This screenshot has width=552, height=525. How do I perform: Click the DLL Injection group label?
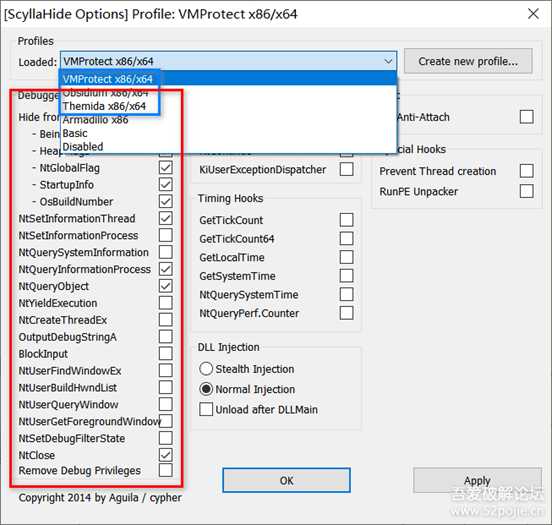(228, 347)
